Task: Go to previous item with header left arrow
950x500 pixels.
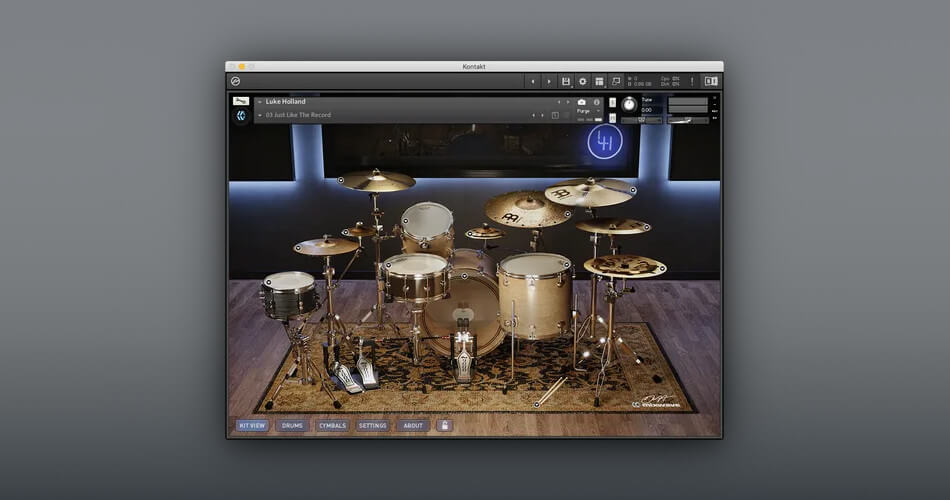Action: pos(533,81)
